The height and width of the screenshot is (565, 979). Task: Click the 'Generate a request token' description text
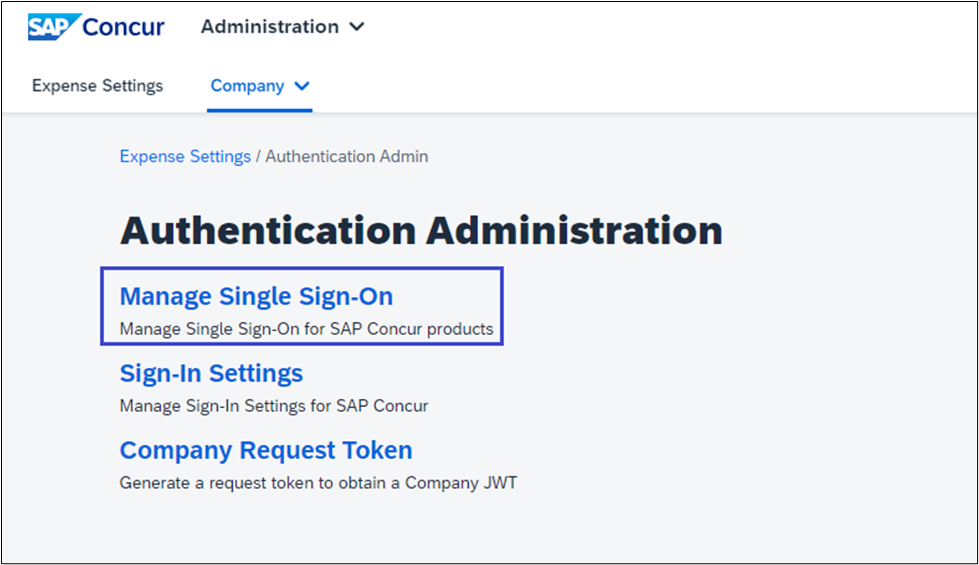pos(318,483)
